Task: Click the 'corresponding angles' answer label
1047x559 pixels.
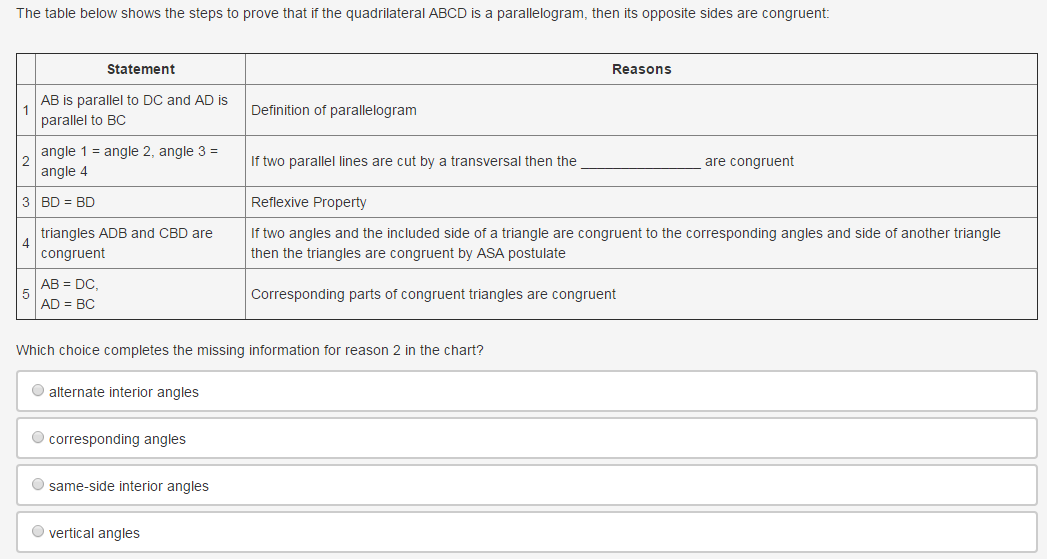Action: (x=117, y=439)
